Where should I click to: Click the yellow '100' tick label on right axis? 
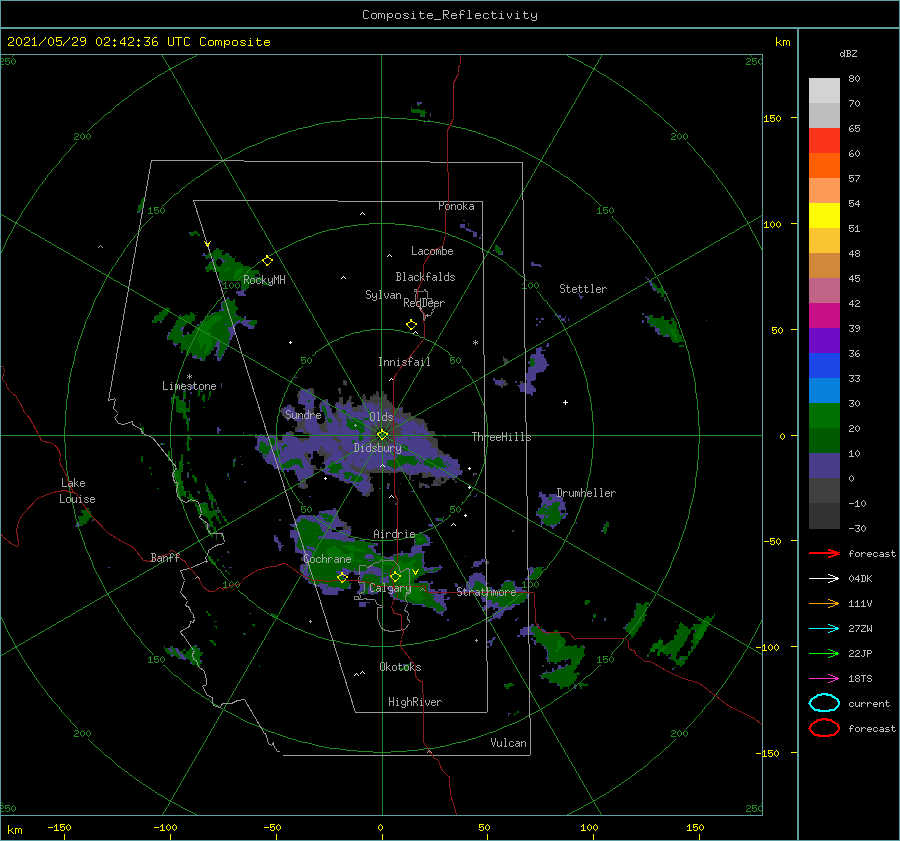(772, 224)
